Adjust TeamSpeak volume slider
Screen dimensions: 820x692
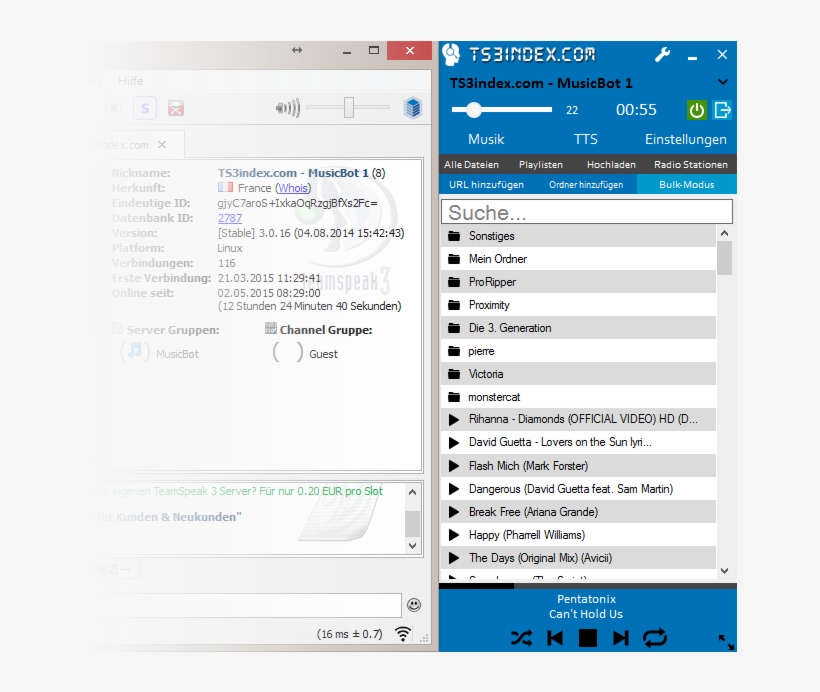tap(349, 107)
